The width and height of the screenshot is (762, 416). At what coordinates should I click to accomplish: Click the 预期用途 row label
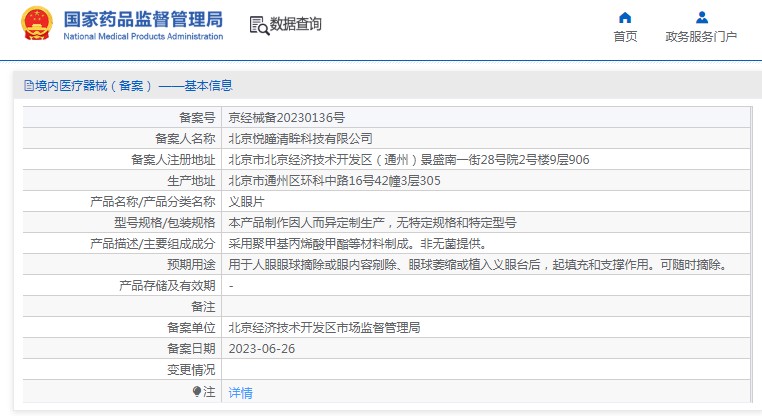click(x=191, y=264)
